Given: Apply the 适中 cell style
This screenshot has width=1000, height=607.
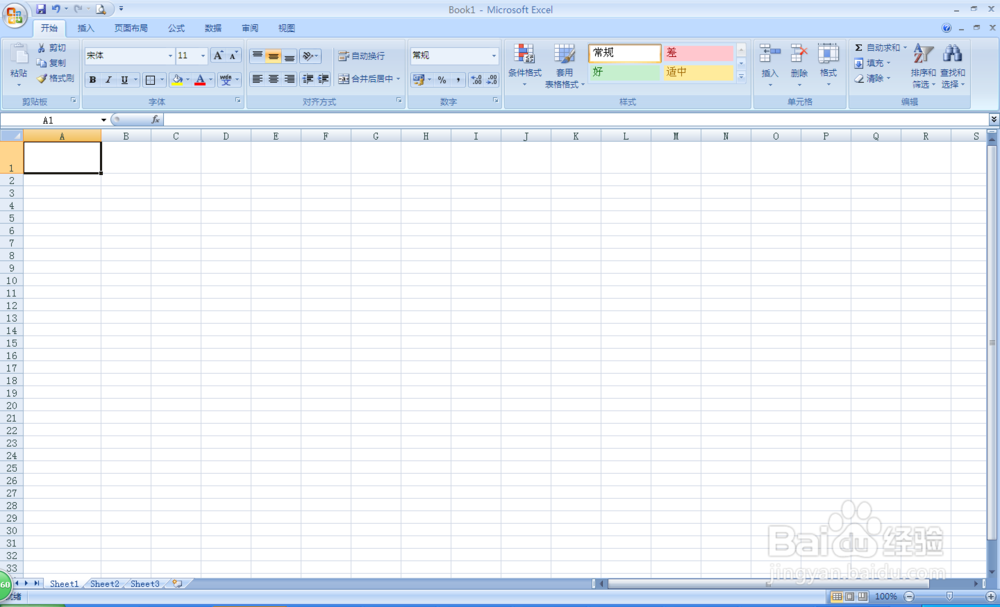Looking at the screenshot, I should click(698, 72).
